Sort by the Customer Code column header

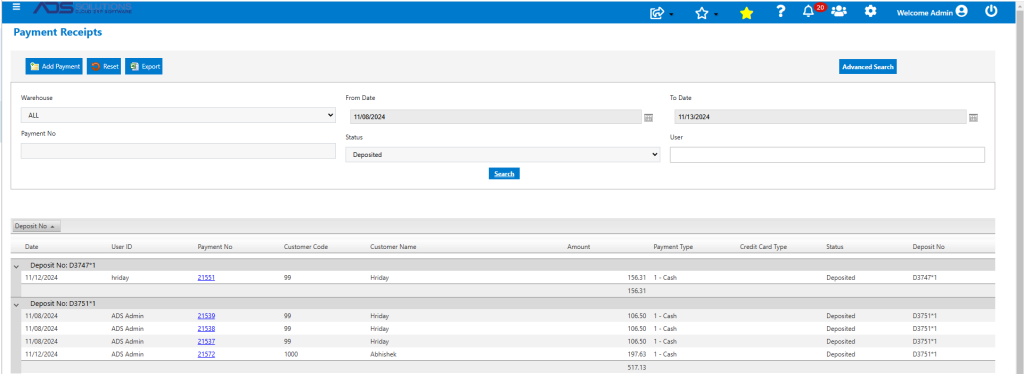pyautogui.click(x=306, y=247)
